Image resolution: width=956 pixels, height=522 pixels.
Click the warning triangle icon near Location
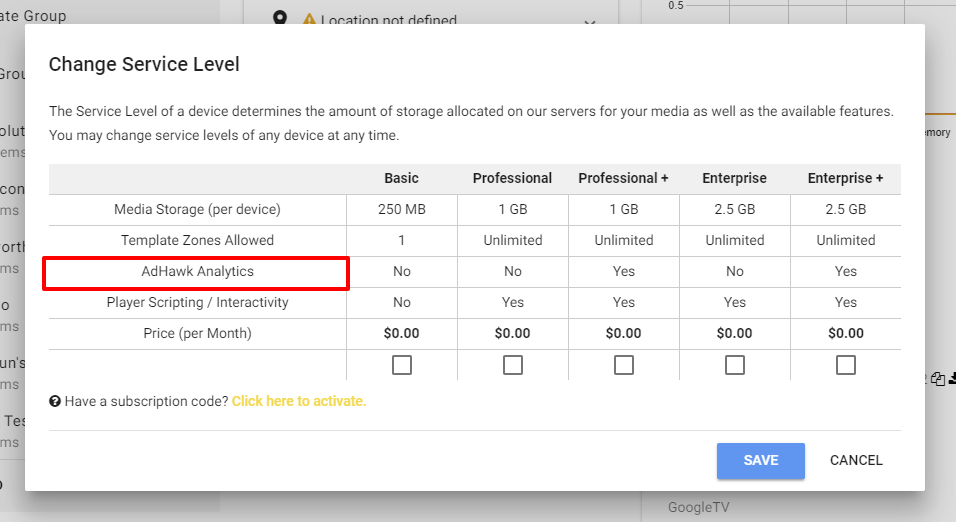coord(309,20)
